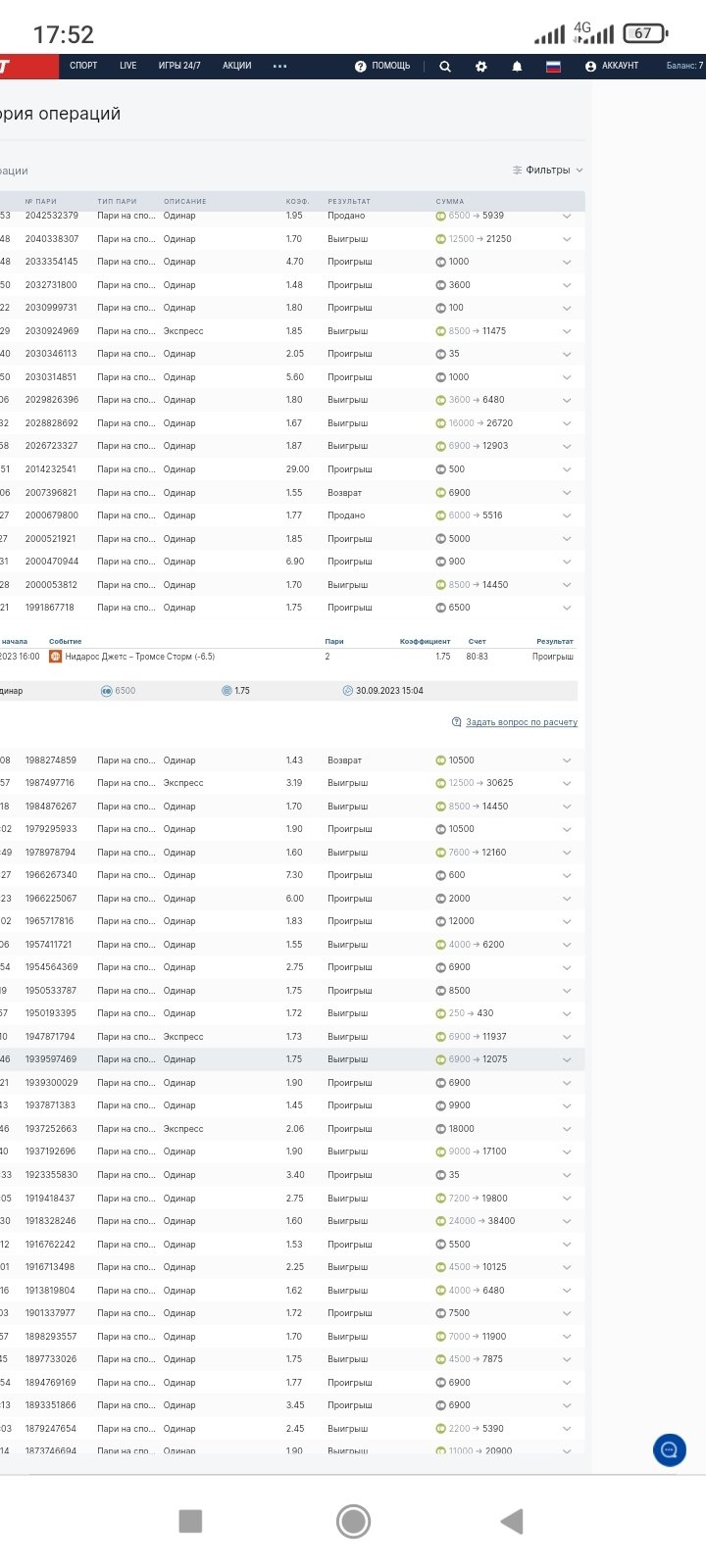Open settings gear in top bar
The height and width of the screenshot is (1568, 706).
480,67
